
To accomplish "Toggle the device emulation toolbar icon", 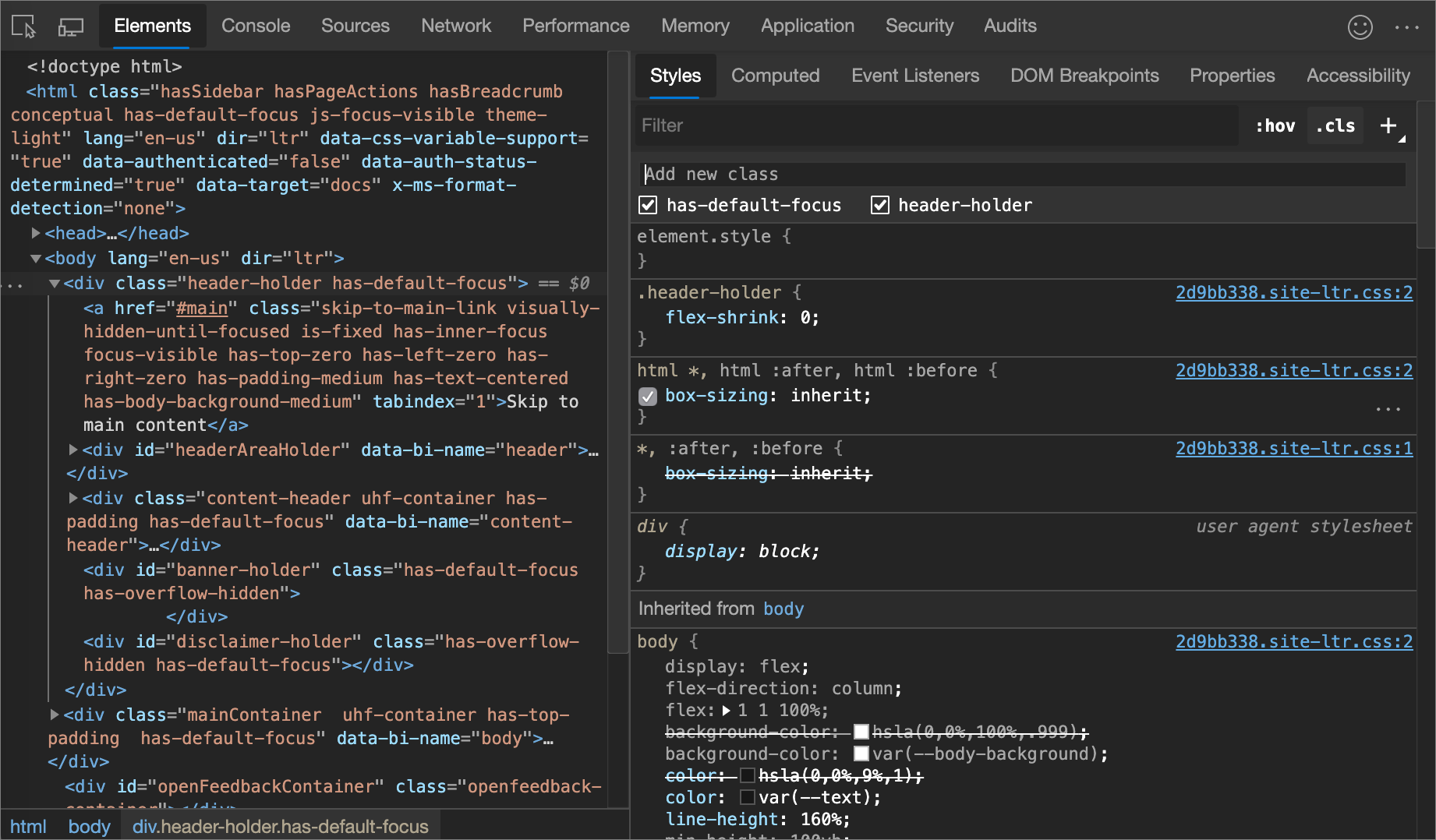I will (x=71, y=26).
